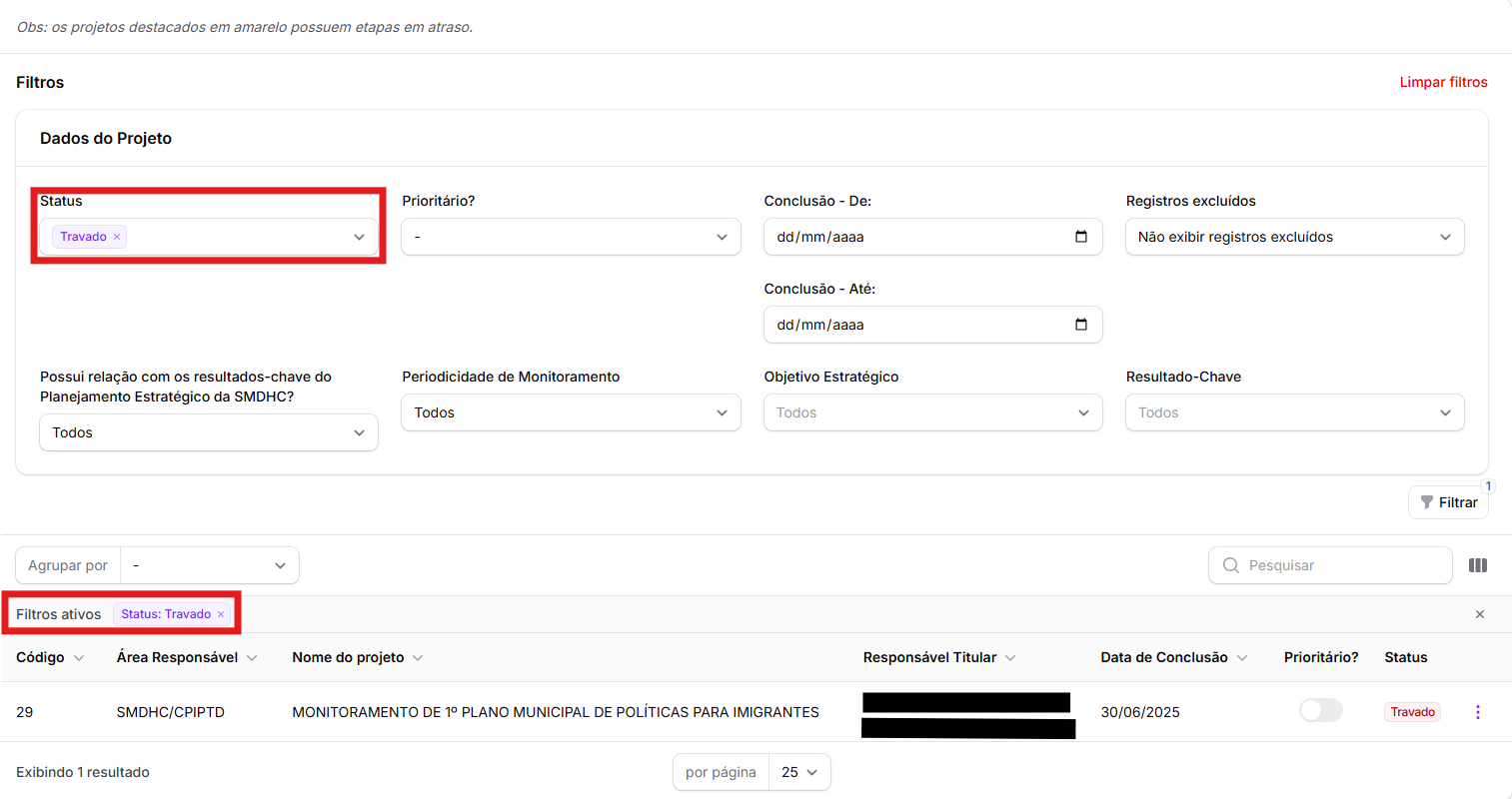Expand Periodicidade de Monitoramento dropdown
This screenshot has width=1512, height=799.
tap(571, 412)
